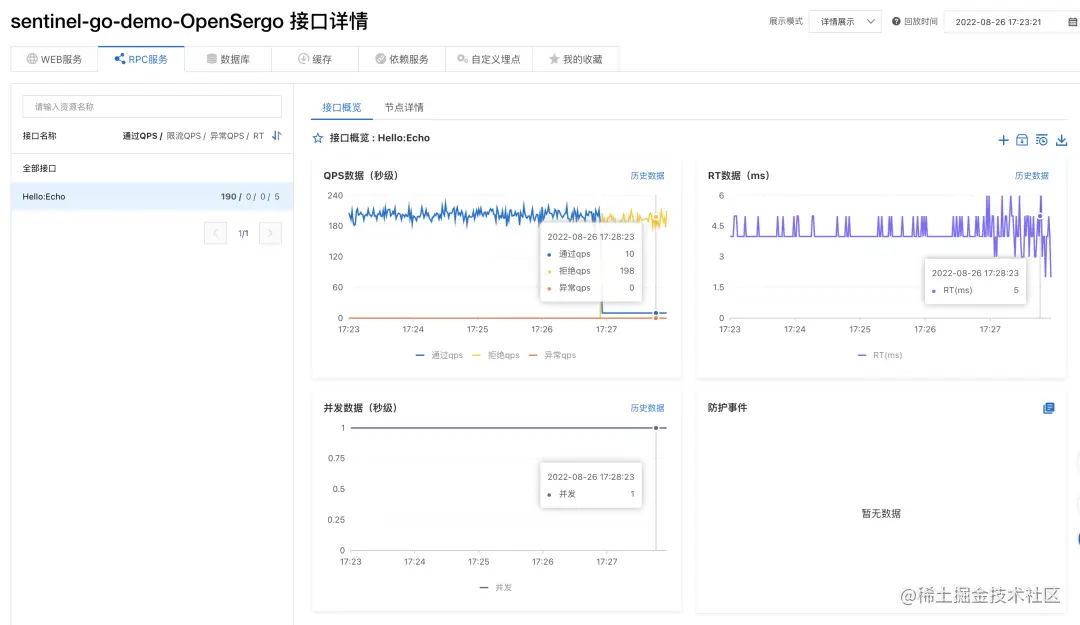Click the sort arrows icon after RT header
The image size is (1080, 625).
pos(277,136)
